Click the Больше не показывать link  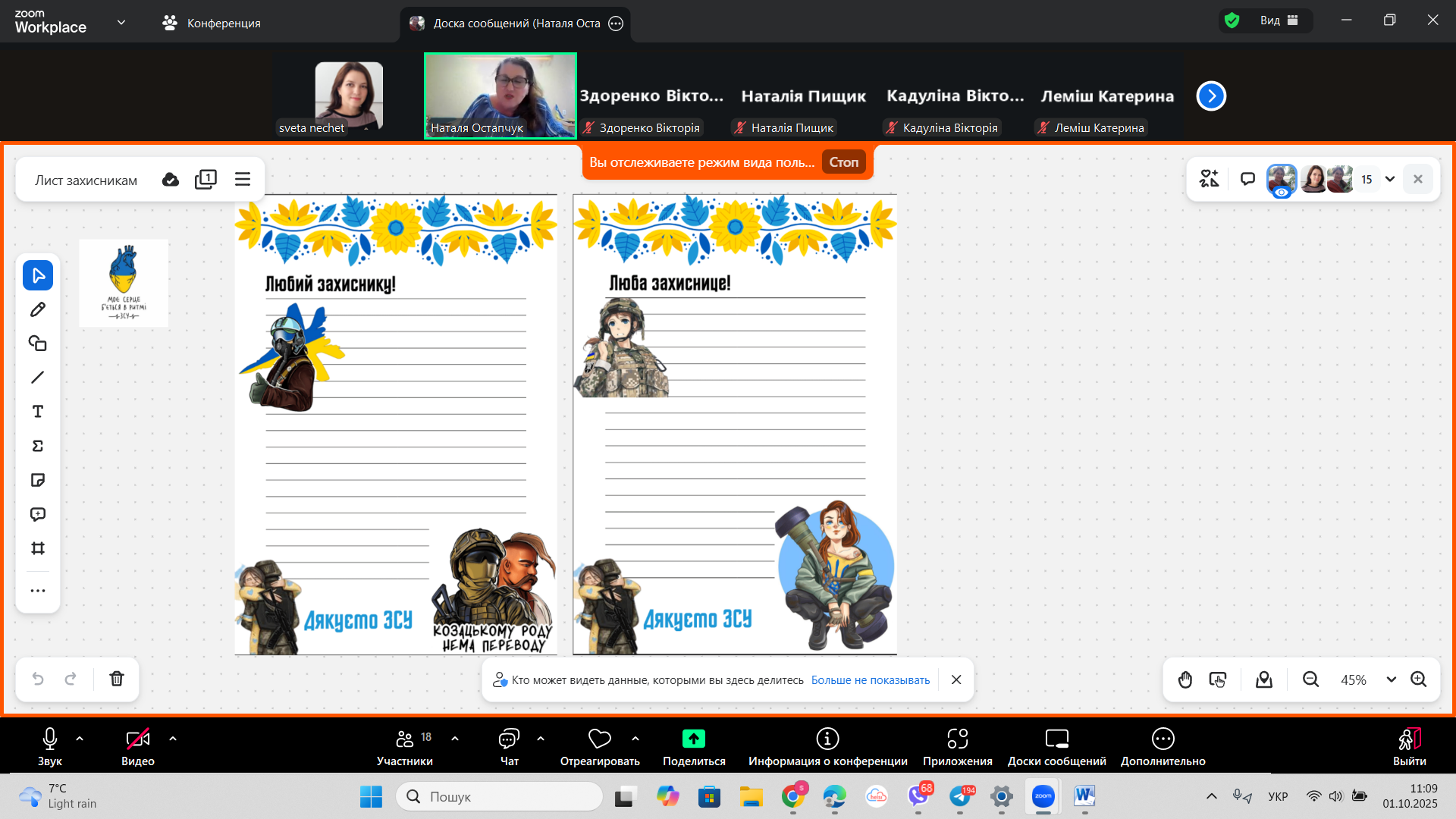pyautogui.click(x=870, y=680)
